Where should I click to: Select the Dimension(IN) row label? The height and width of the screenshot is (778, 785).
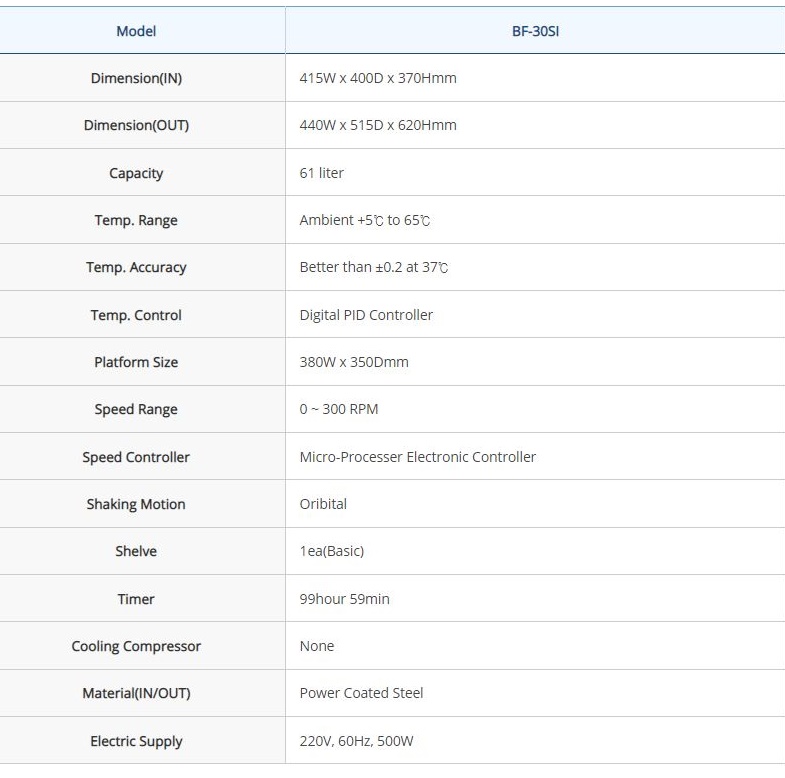click(136, 78)
